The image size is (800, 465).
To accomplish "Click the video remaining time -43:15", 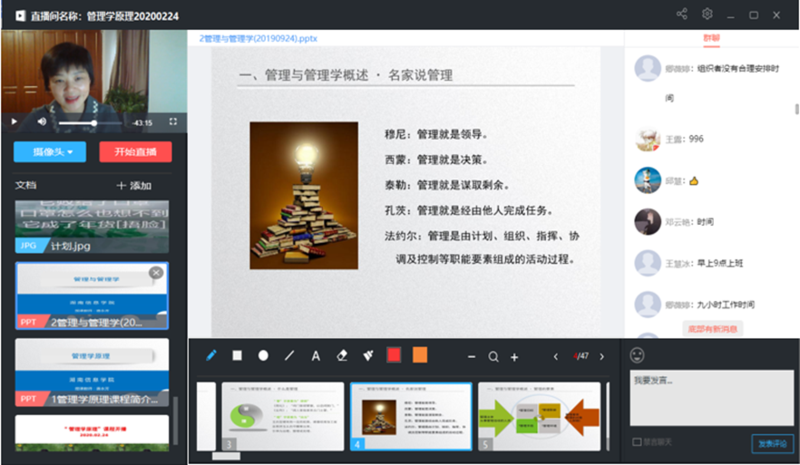I will point(142,123).
